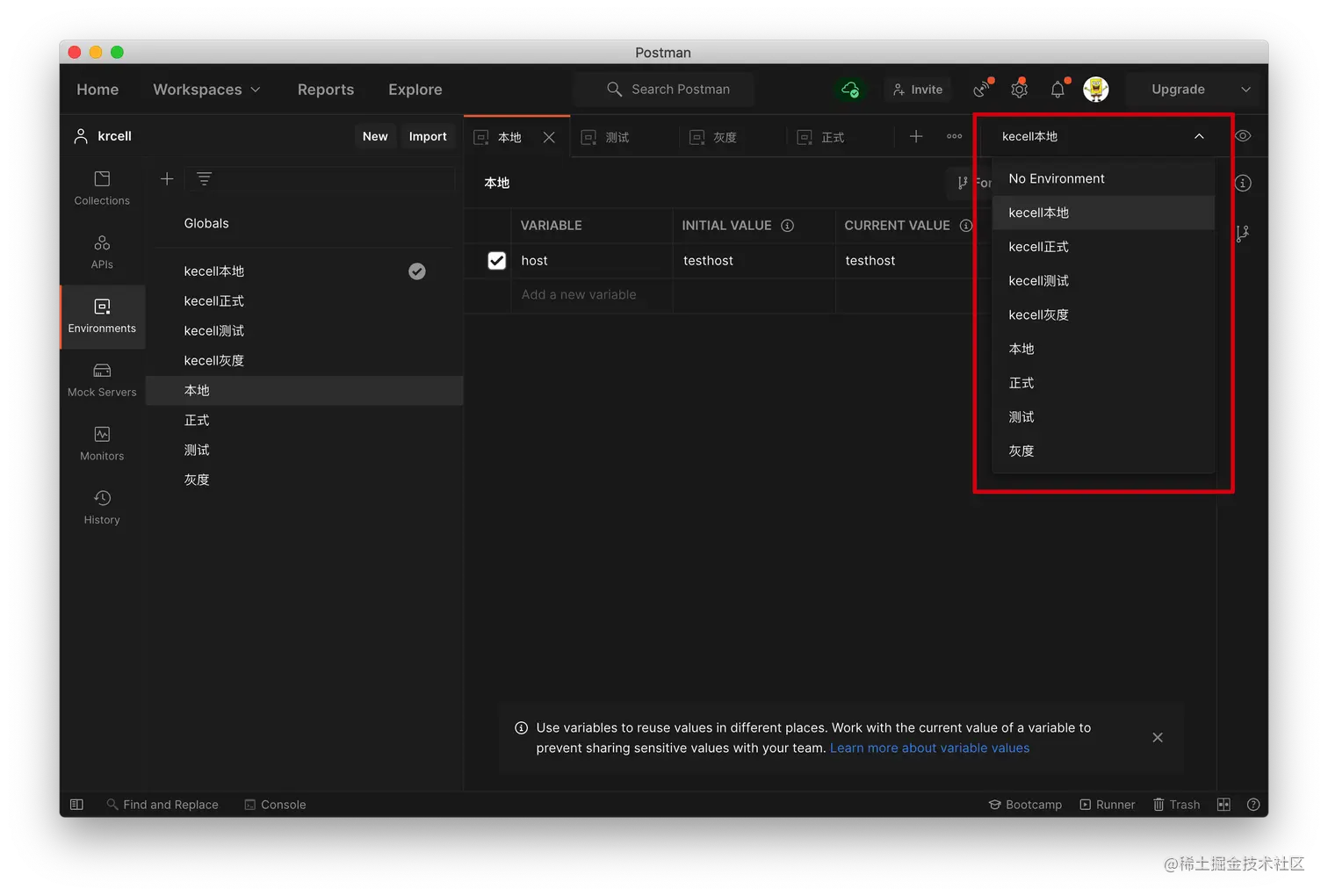Click Add a new variable field
1328x896 pixels.
[591, 295]
